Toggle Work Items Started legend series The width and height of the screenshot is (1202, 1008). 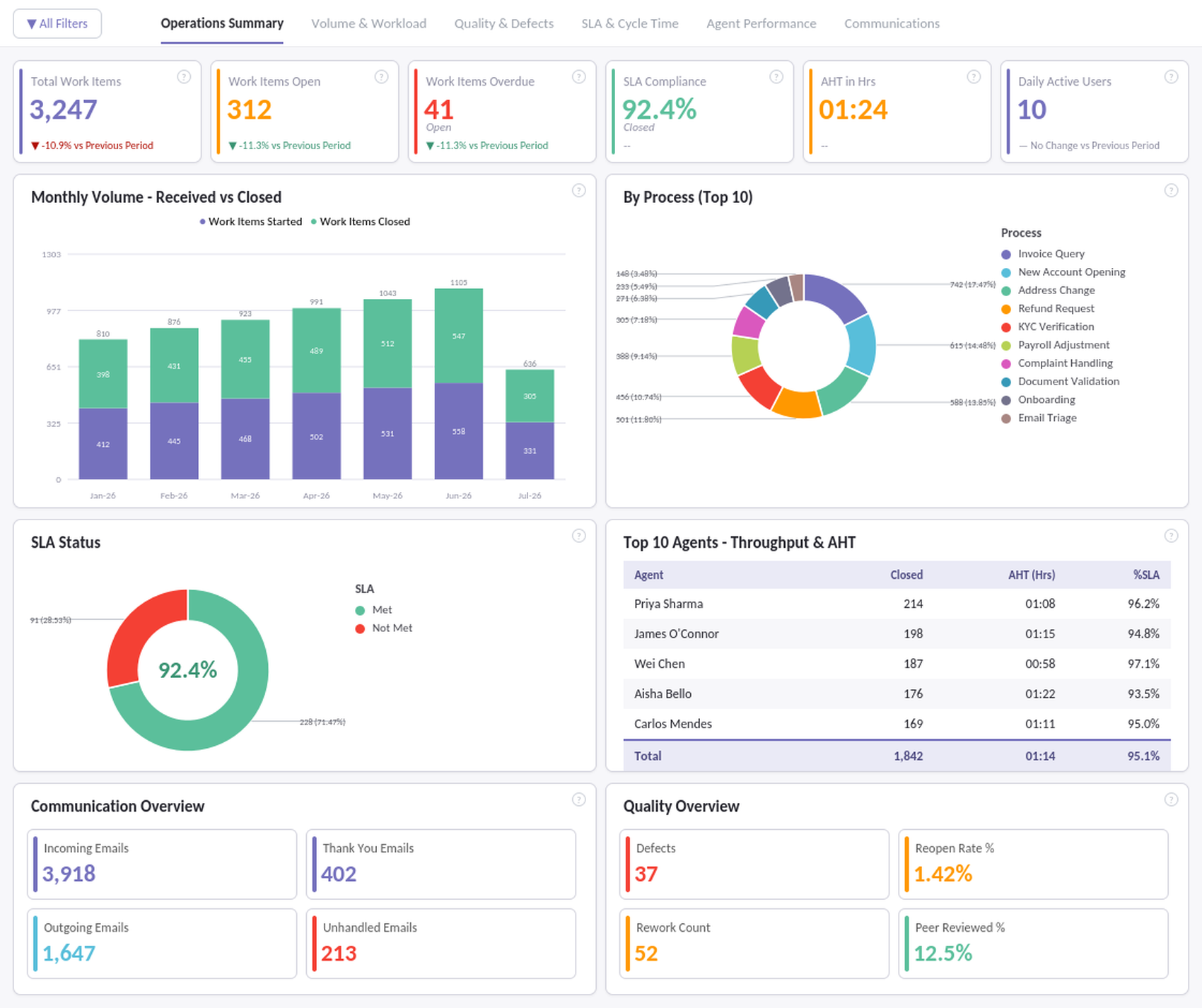pos(250,222)
